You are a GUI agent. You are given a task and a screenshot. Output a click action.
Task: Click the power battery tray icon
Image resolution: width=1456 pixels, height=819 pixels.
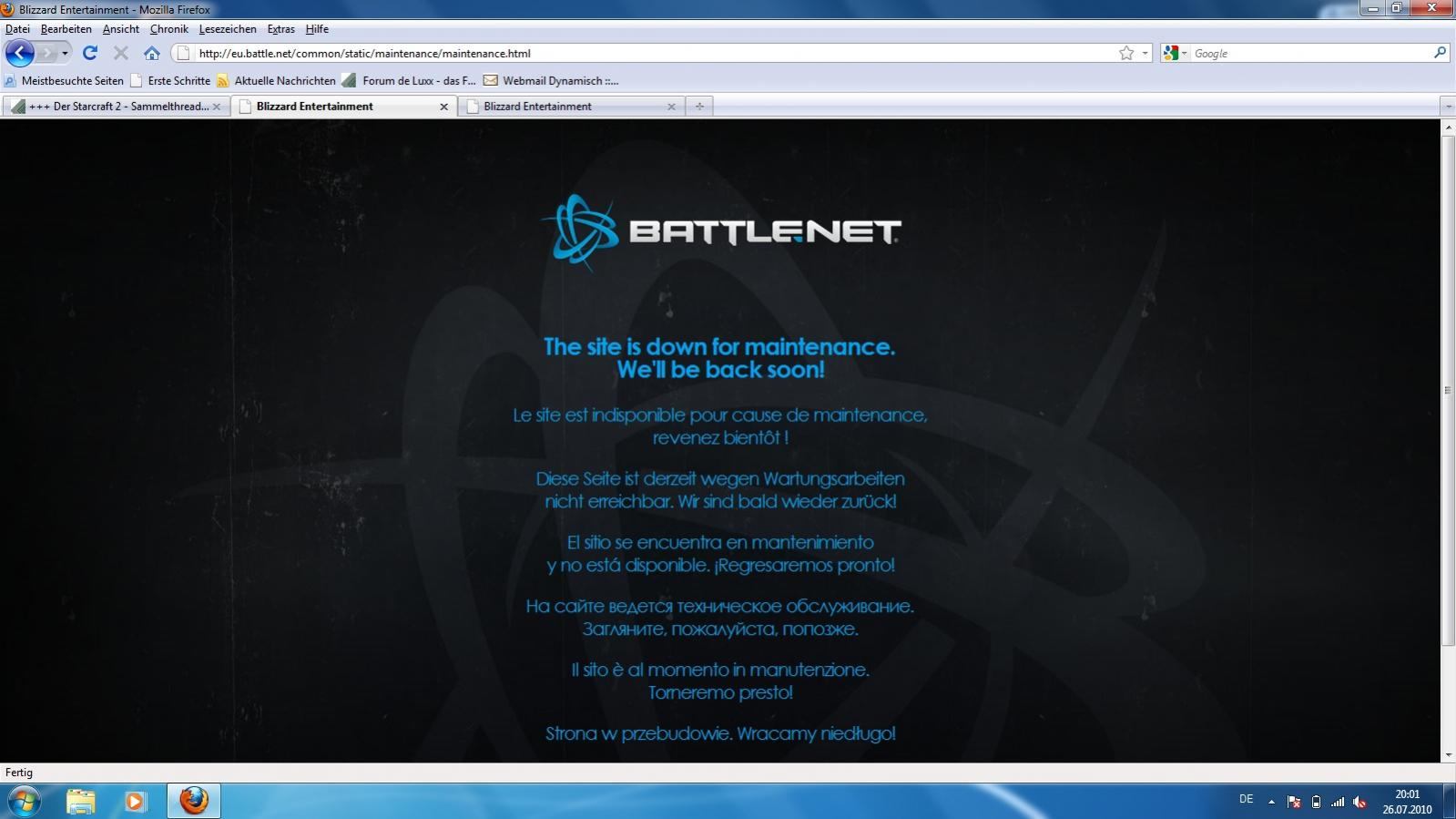pyautogui.click(x=1316, y=802)
